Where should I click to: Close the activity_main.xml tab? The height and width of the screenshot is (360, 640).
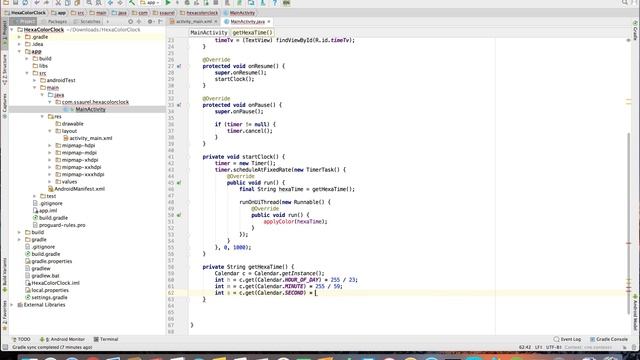click(x=216, y=22)
